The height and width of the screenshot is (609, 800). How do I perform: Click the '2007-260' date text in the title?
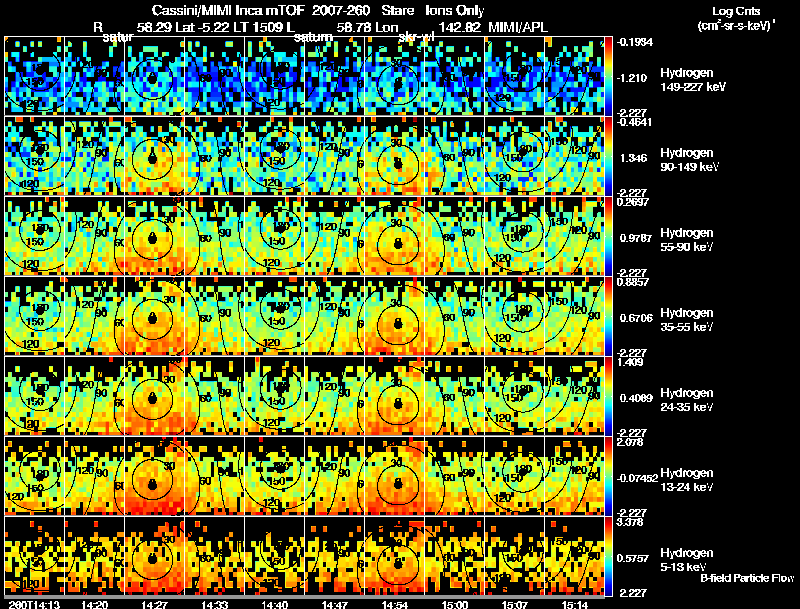pyautogui.click(x=340, y=11)
